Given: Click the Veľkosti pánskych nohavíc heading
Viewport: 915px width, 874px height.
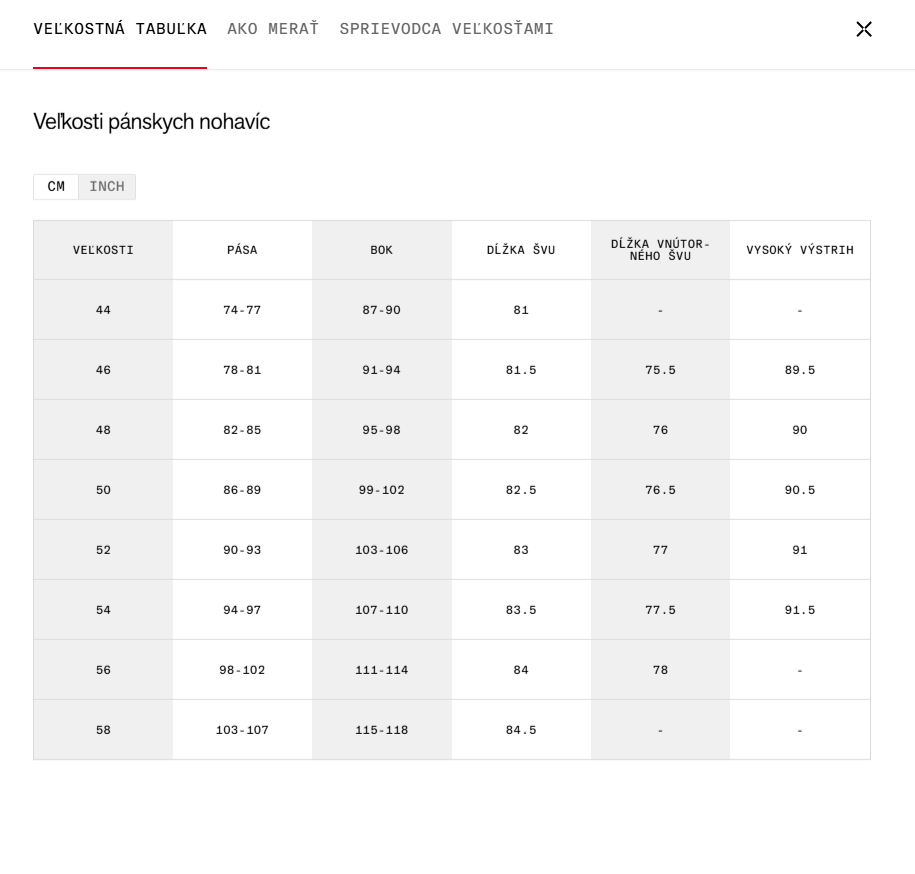Looking at the screenshot, I should pyautogui.click(x=152, y=122).
